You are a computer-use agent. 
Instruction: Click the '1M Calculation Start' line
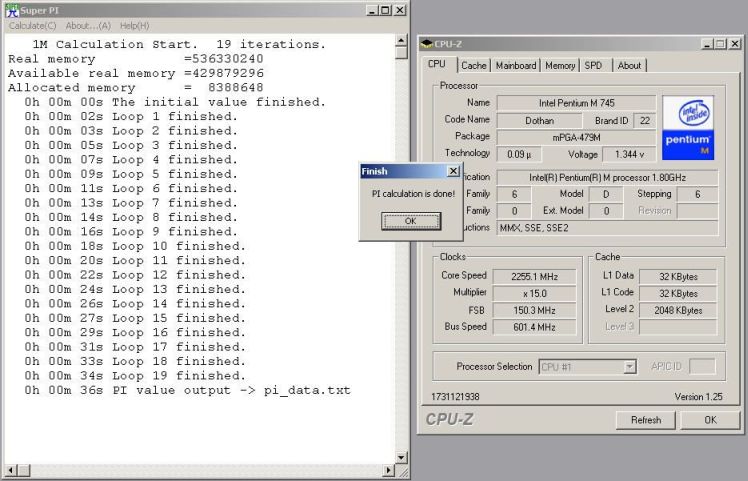pyautogui.click(x=179, y=44)
